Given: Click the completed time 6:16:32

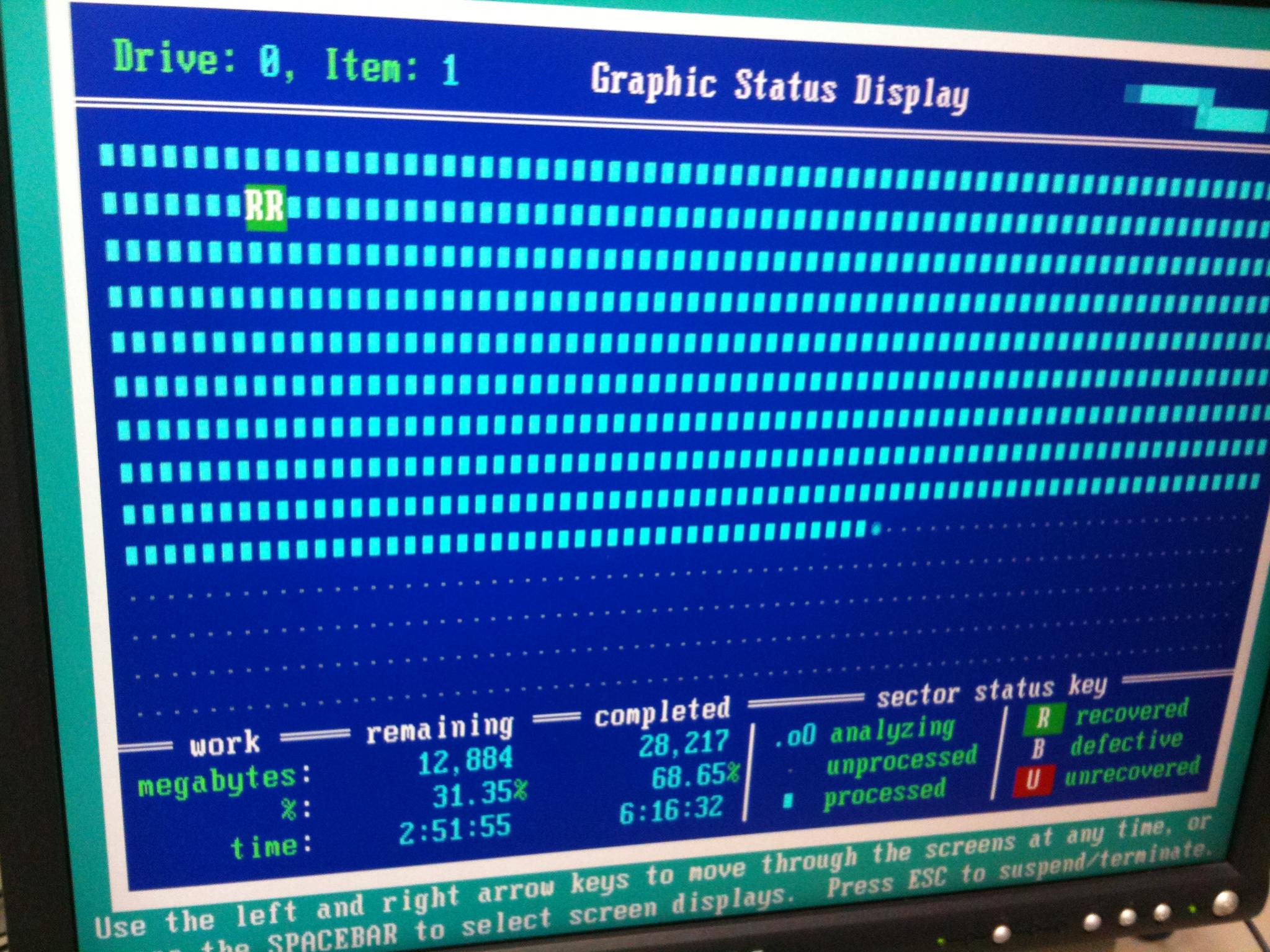Looking at the screenshot, I should 671,809.
